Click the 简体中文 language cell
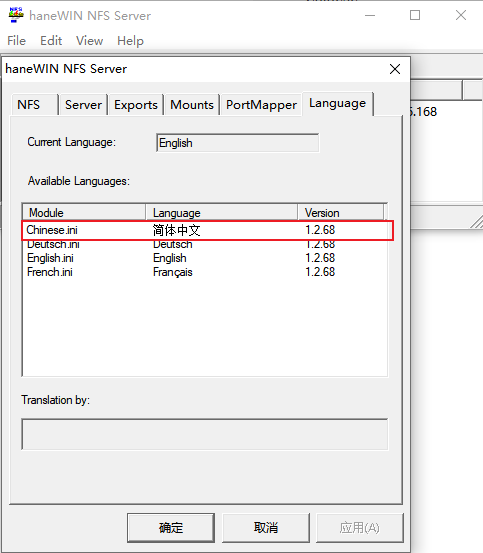 pos(177,230)
